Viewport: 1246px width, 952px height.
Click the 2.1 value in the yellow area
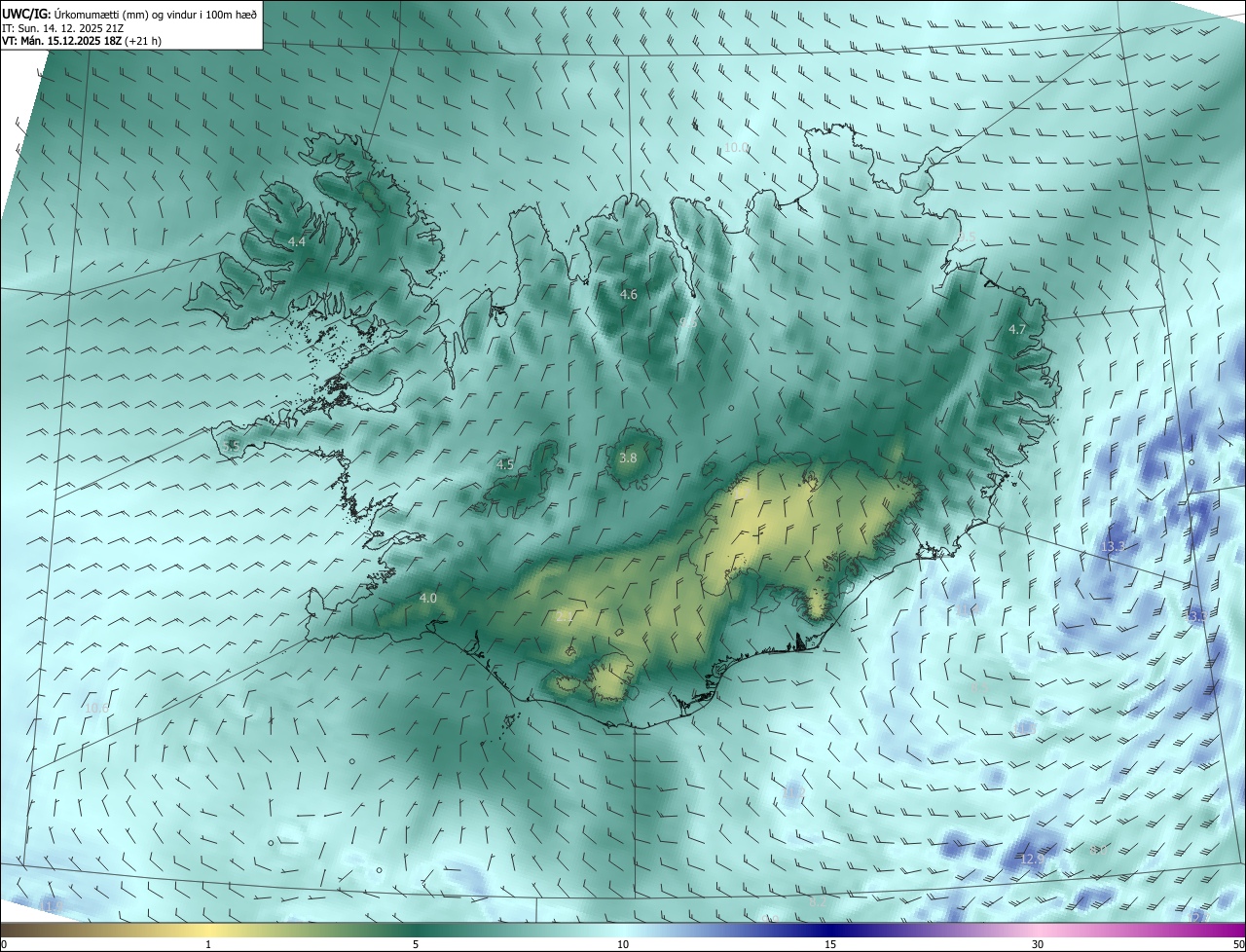tap(564, 615)
